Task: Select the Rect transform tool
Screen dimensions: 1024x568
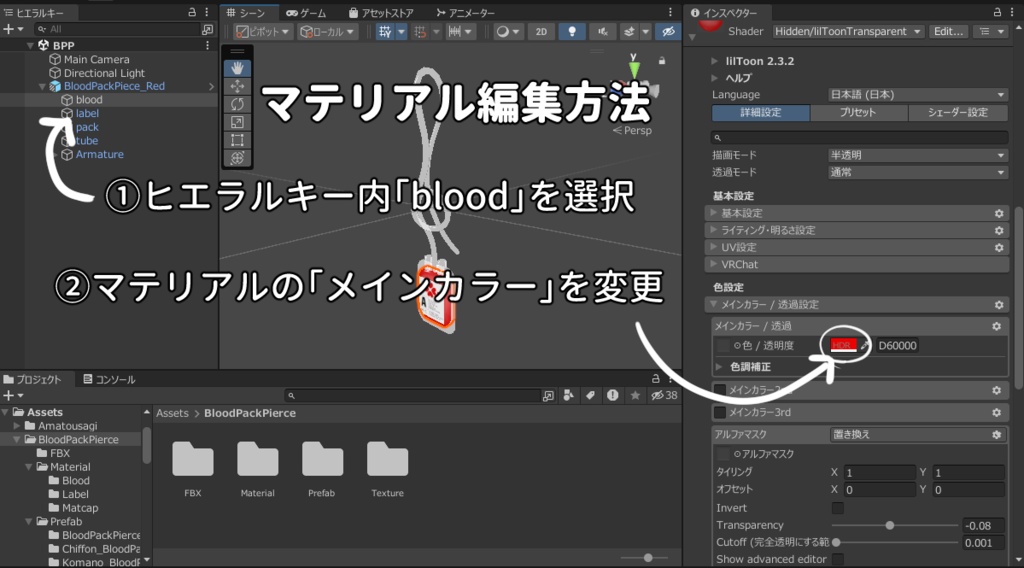Action: click(237, 140)
